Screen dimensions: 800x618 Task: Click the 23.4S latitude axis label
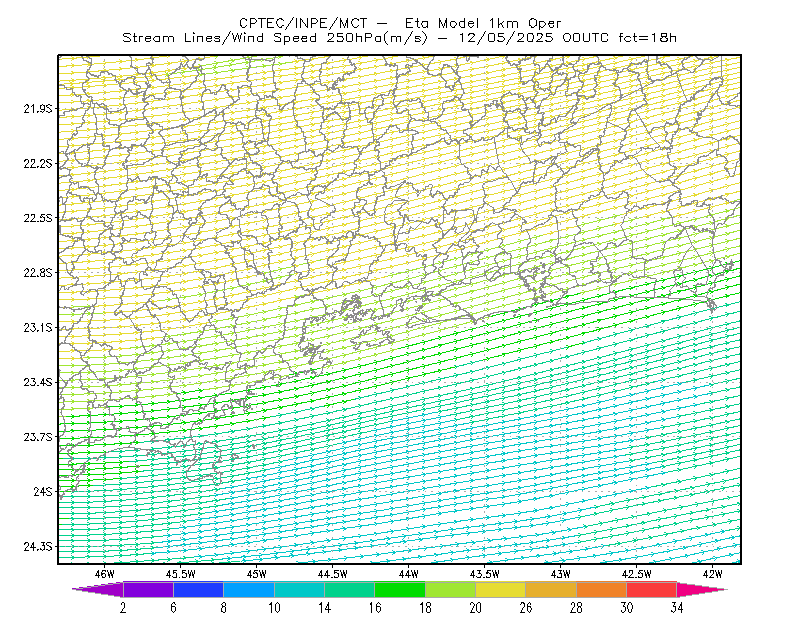click(38, 382)
